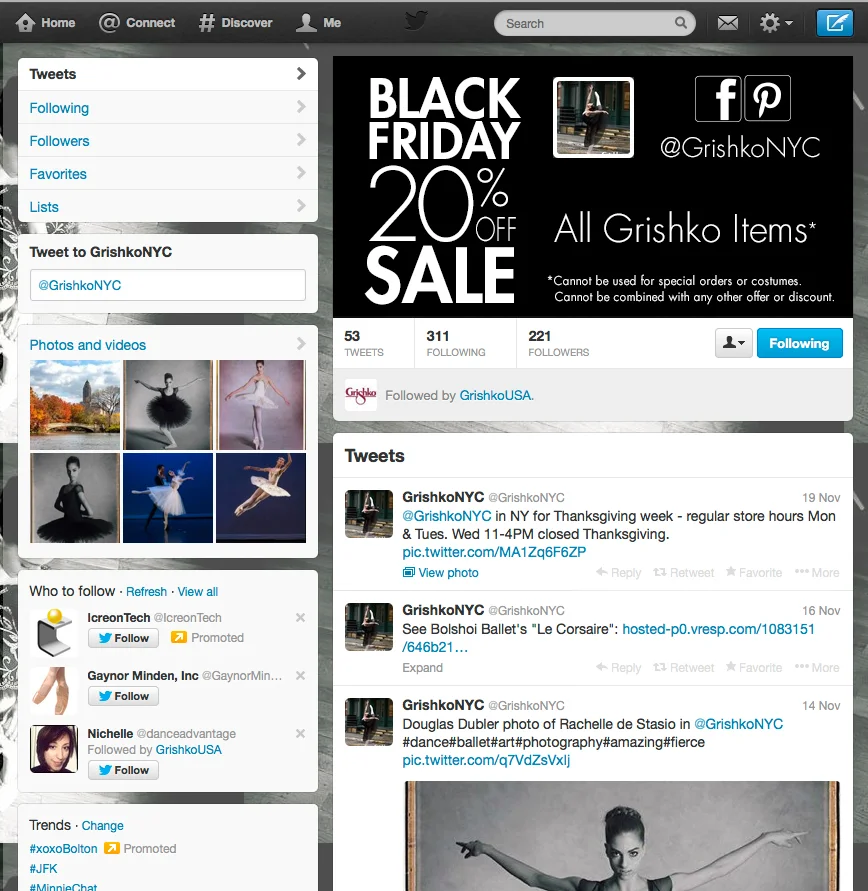Open Favorites in the sidebar
The width and height of the screenshot is (868, 891).
point(168,173)
